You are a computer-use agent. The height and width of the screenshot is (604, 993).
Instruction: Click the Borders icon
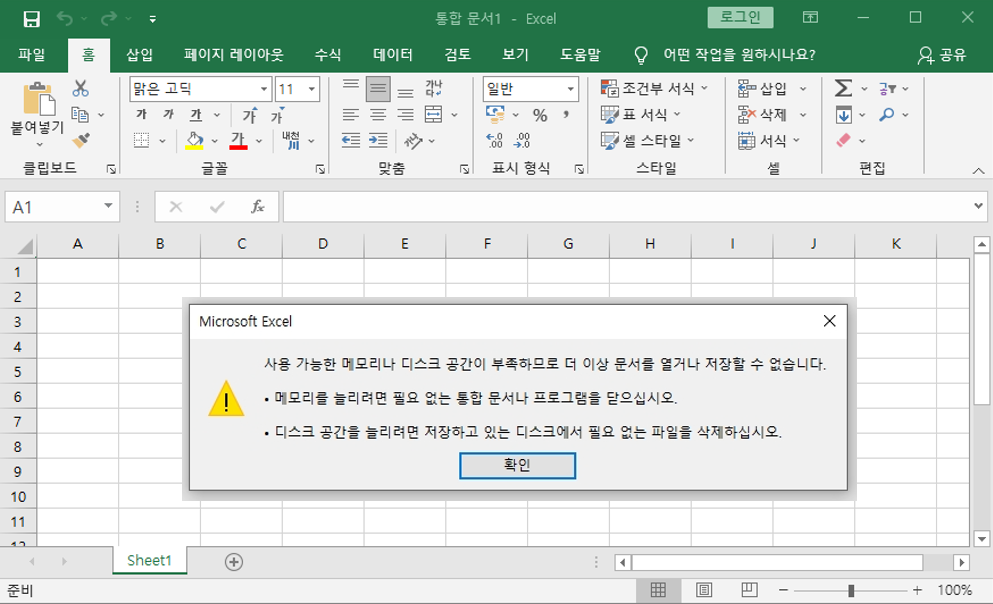142,140
